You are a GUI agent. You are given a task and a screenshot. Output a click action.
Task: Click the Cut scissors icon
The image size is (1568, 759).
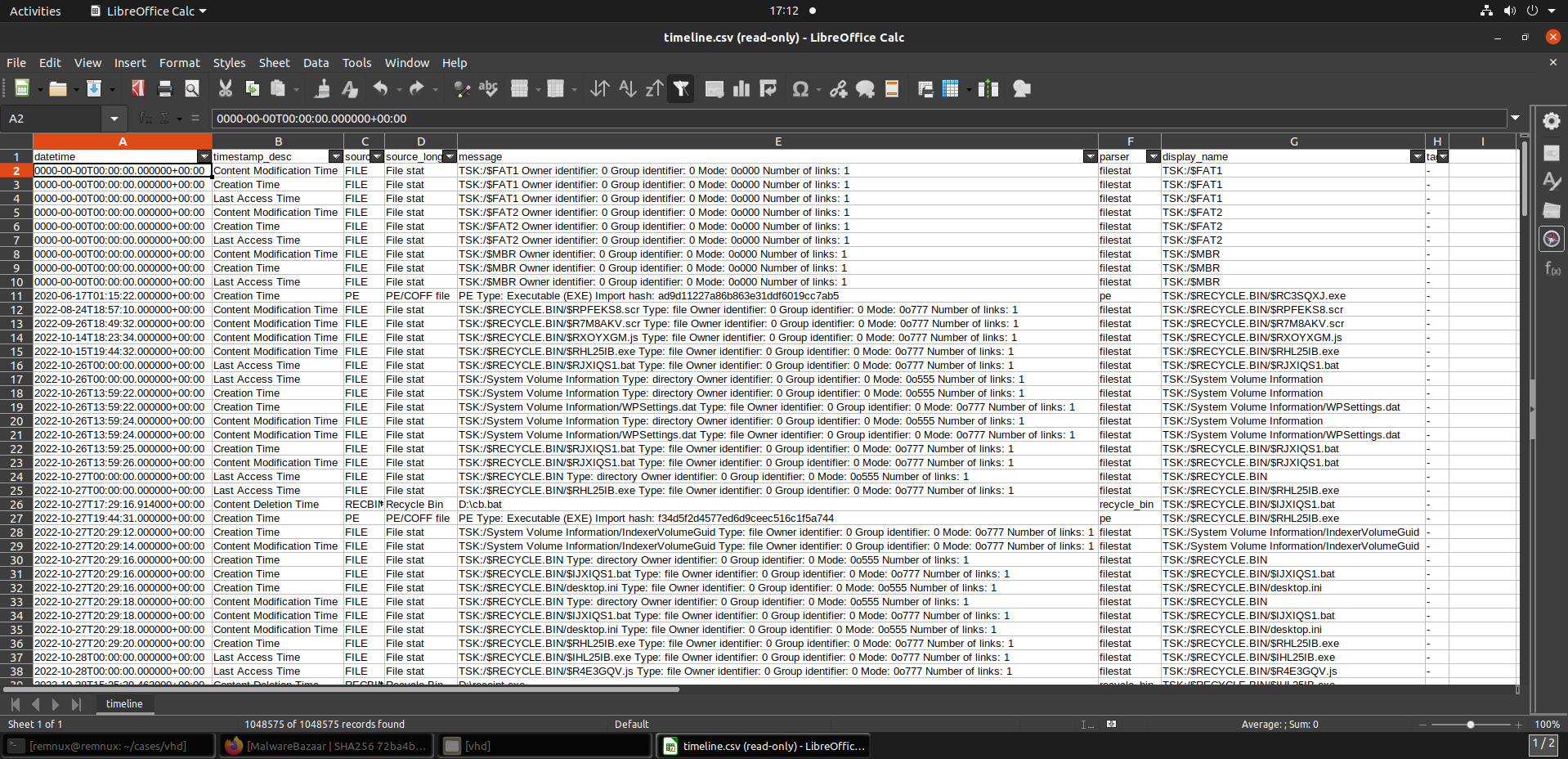(226, 89)
